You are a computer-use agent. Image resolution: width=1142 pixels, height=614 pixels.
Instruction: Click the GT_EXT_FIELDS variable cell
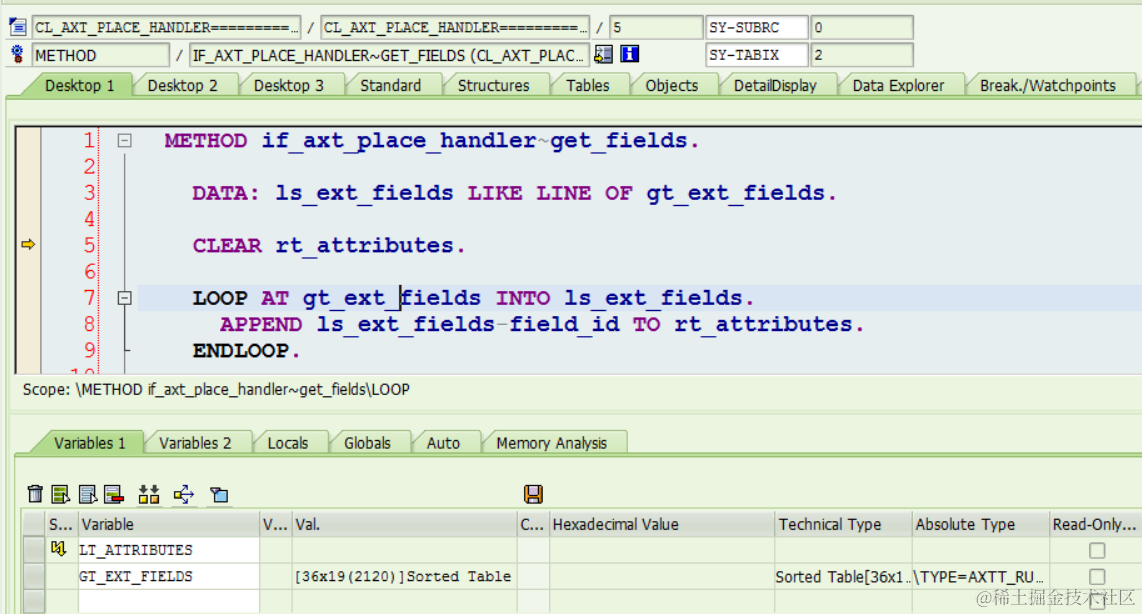169,576
